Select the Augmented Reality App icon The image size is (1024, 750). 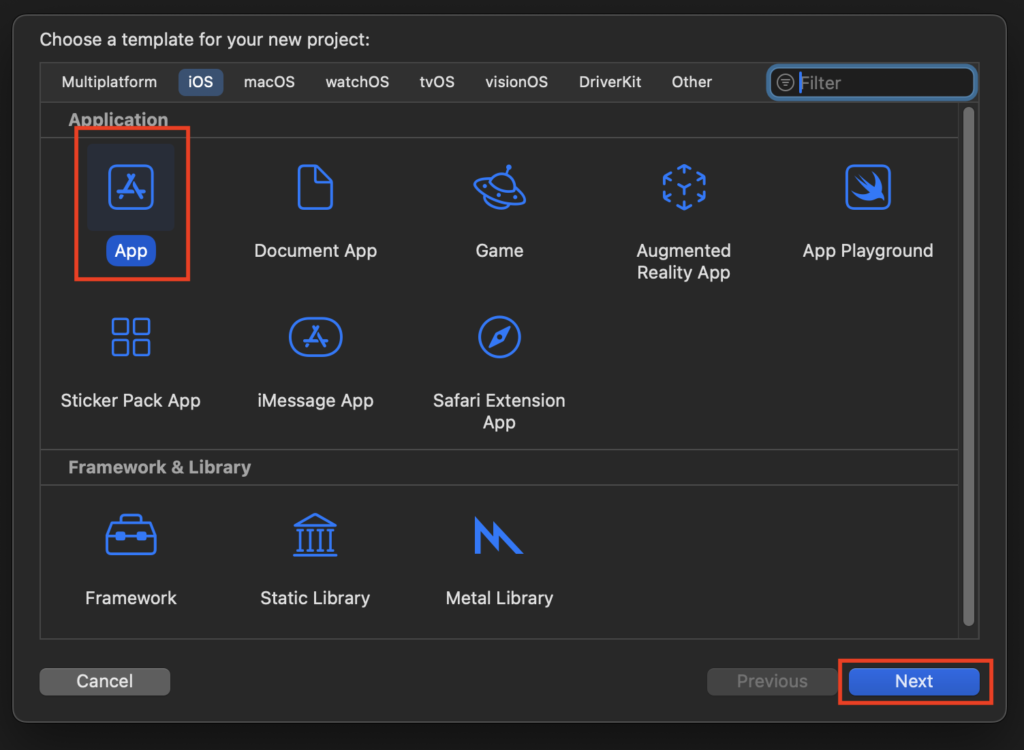click(x=684, y=188)
